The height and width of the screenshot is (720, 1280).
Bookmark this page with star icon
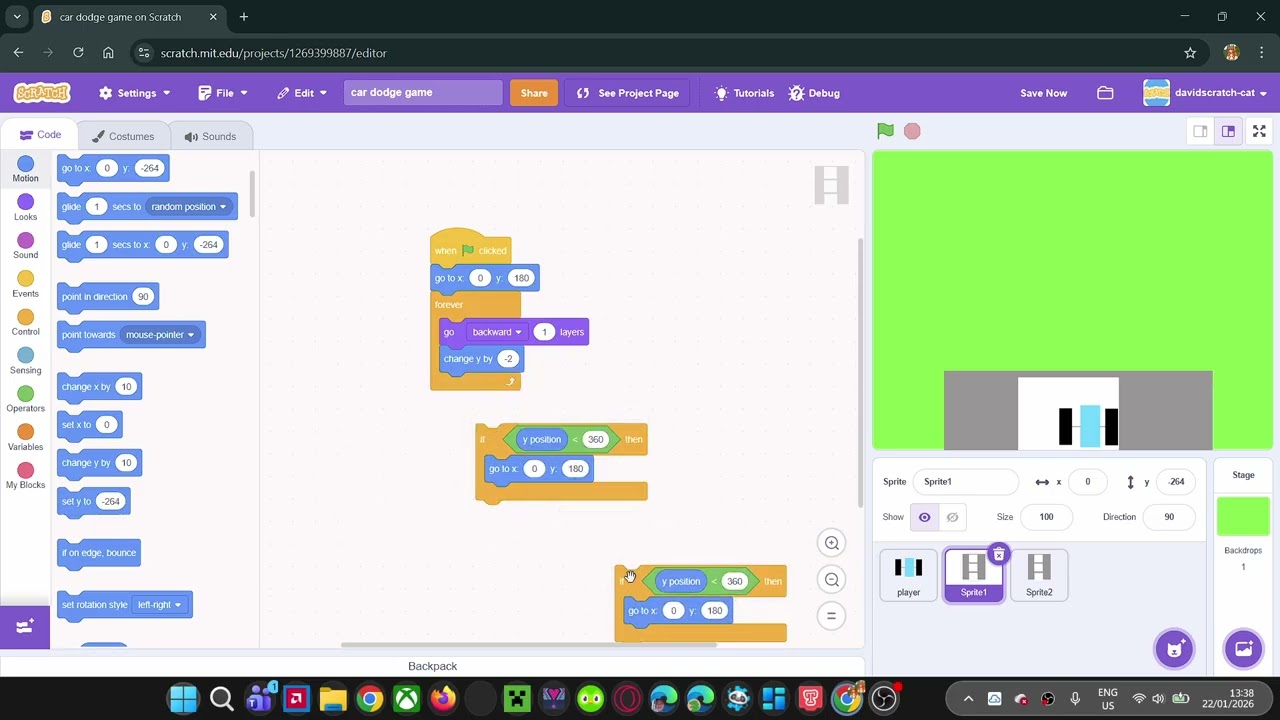1190,53
